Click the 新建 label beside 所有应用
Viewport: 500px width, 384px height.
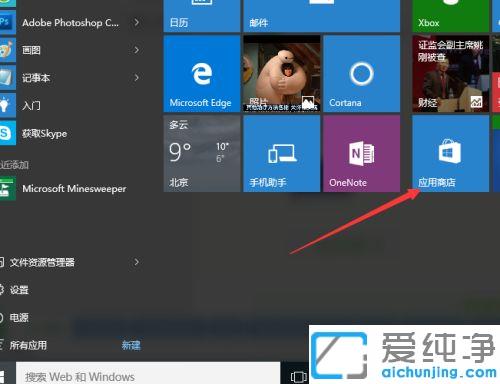[131, 345]
